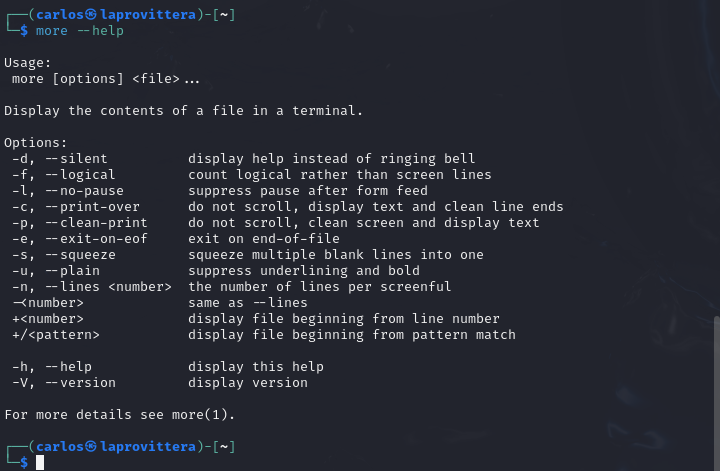Click the '--version' option text
This screenshot has height=471, width=720.
pyautogui.click(x=80, y=383)
